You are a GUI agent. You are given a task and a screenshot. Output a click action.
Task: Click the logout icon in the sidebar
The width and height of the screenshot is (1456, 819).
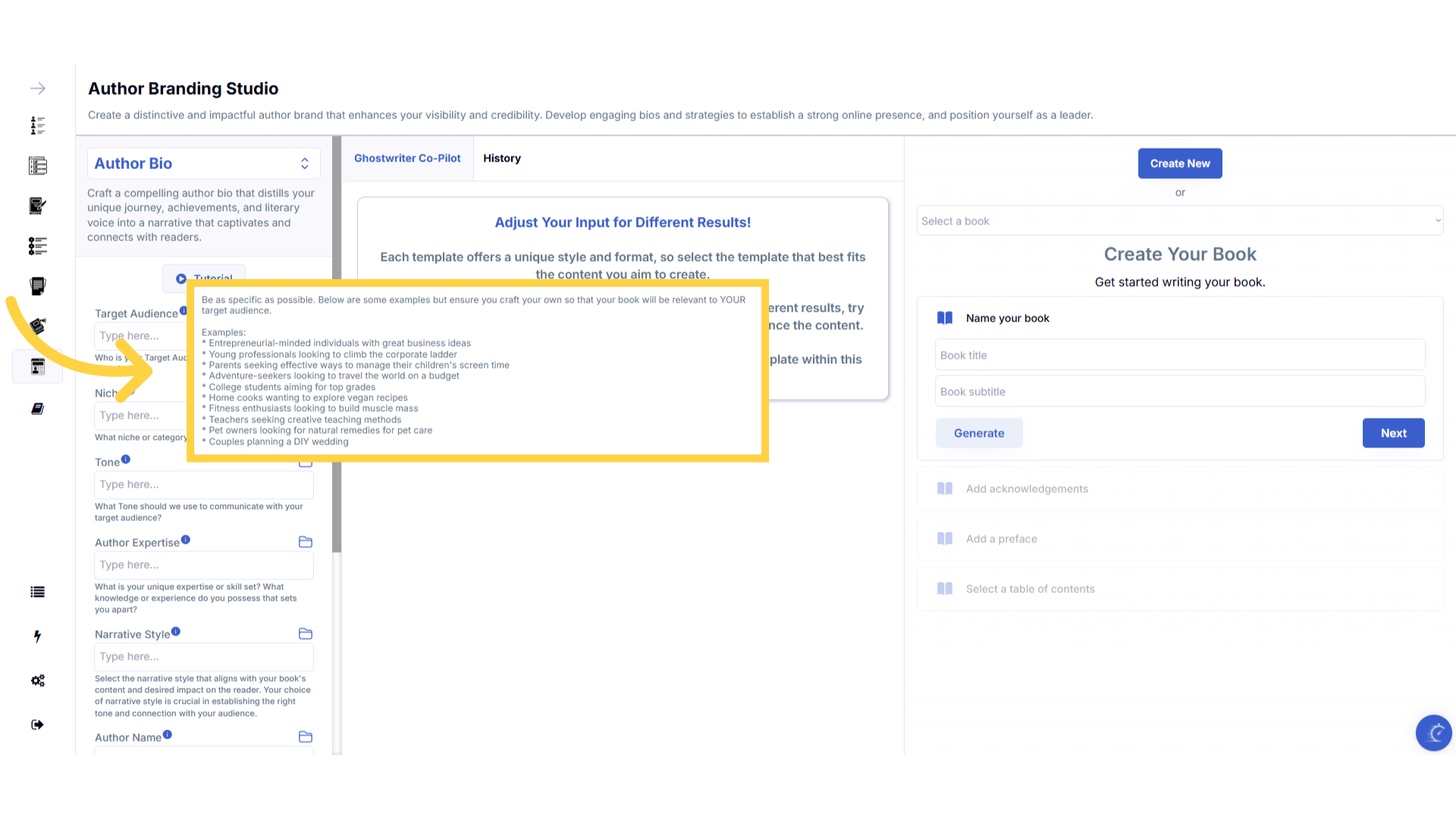[x=37, y=724]
